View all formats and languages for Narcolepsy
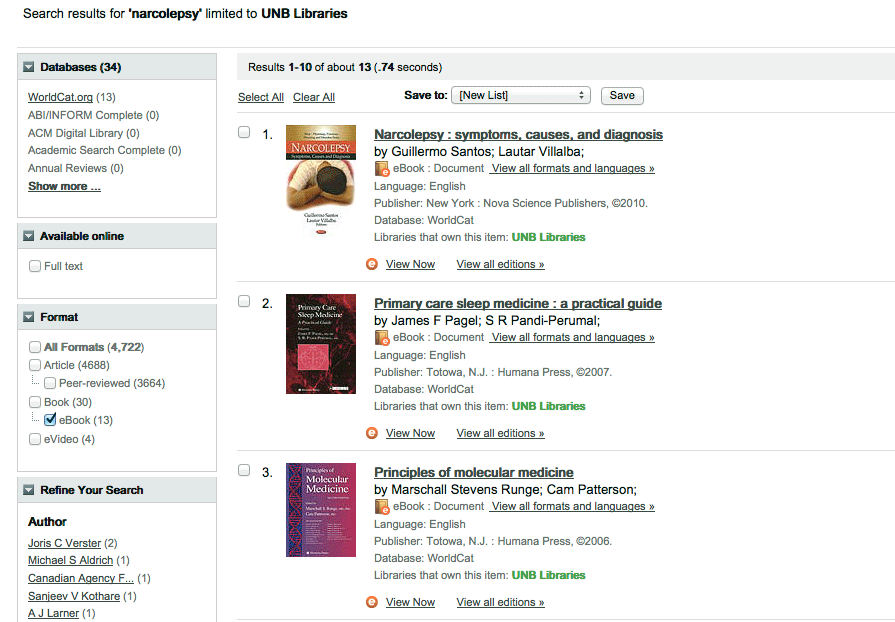The image size is (895, 622). 573,168
